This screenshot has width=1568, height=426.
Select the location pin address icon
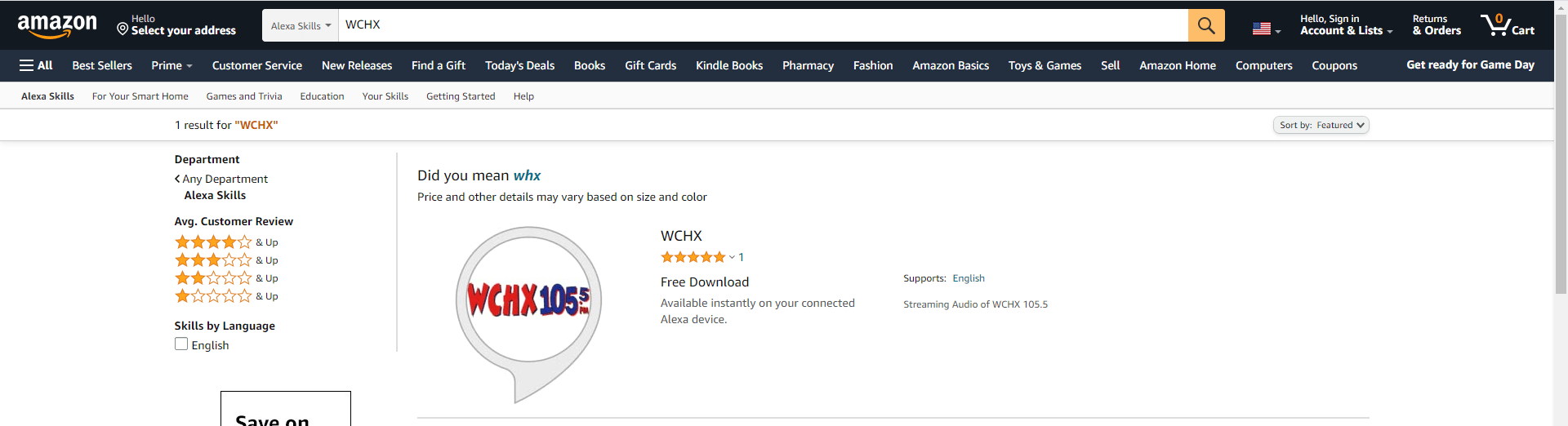(122, 29)
